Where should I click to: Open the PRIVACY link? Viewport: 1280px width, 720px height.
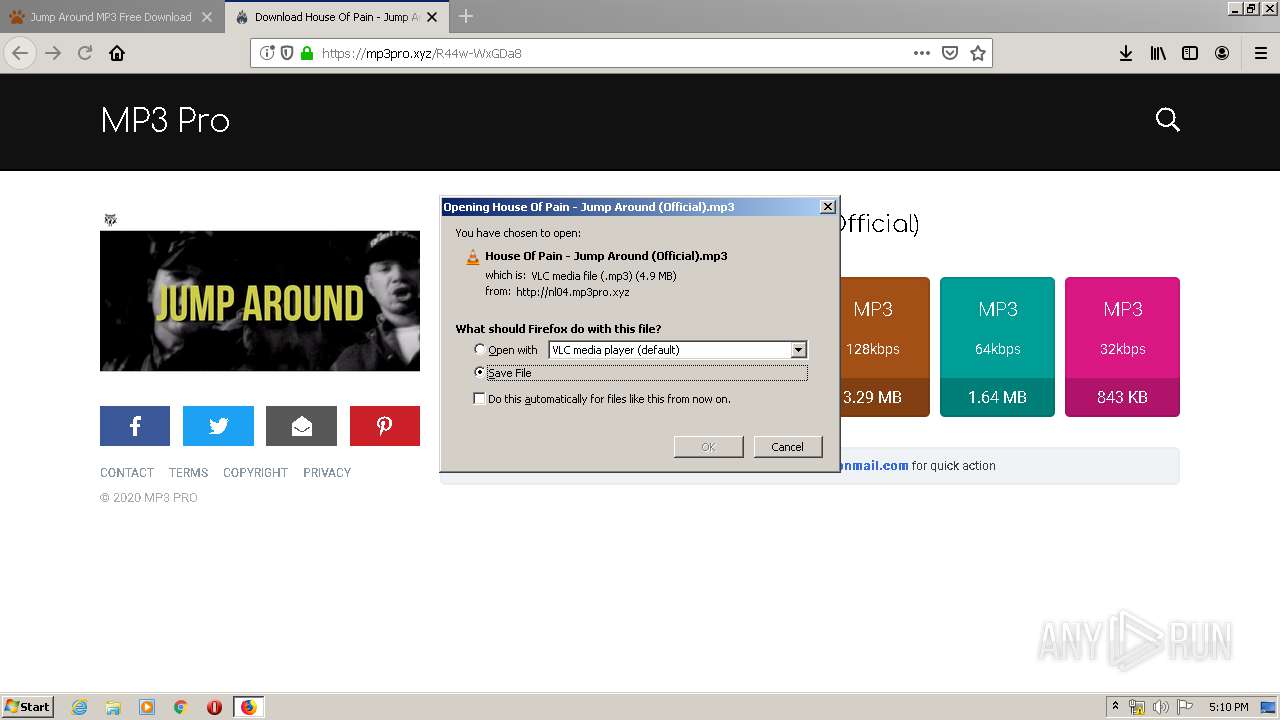tap(327, 473)
